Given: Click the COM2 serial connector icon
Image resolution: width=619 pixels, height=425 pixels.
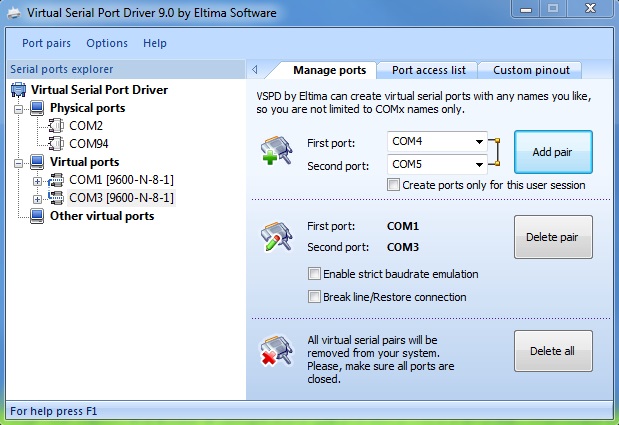Looking at the screenshot, I should point(56,125).
